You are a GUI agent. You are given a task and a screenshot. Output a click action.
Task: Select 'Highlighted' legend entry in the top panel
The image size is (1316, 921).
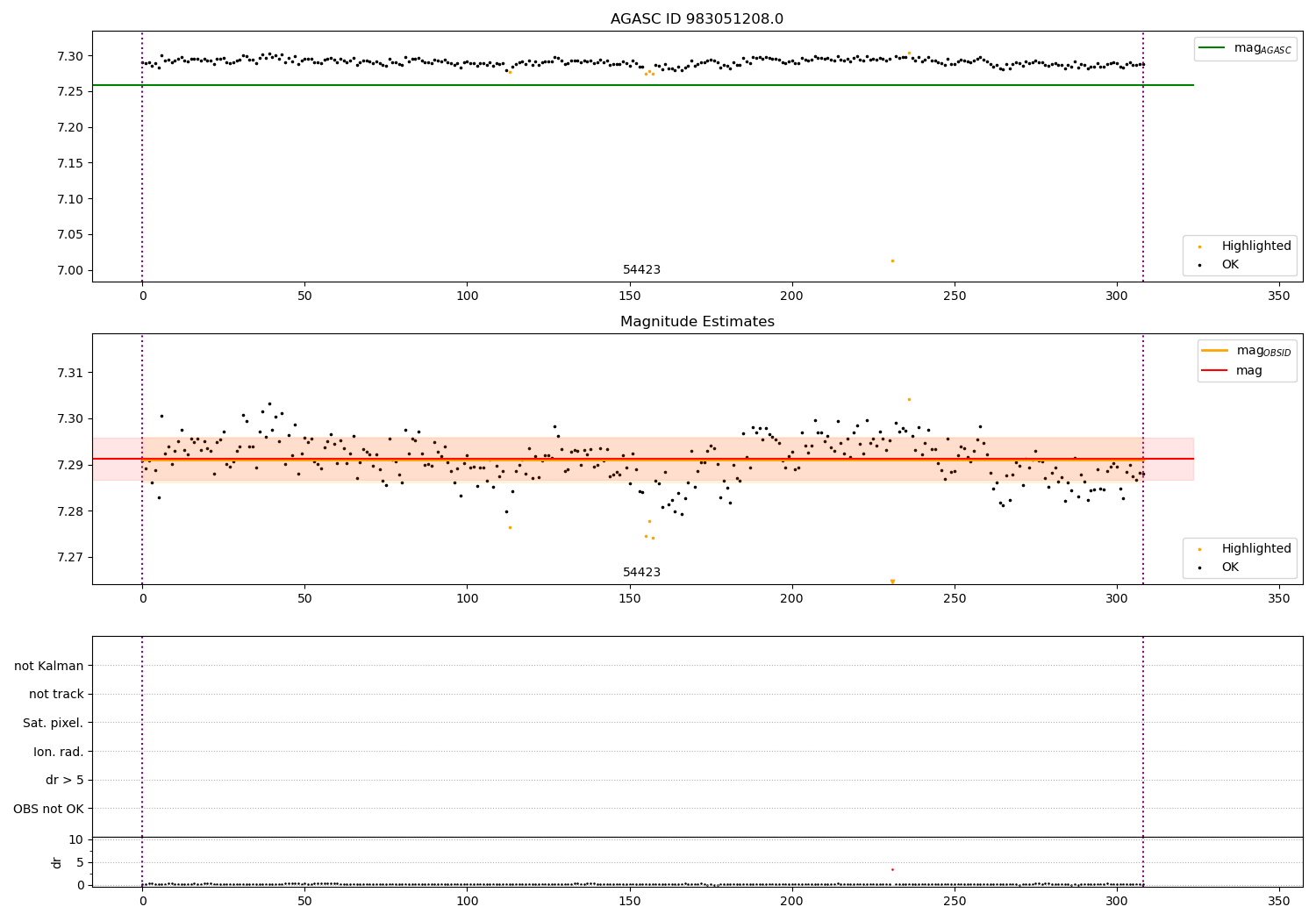(x=1256, y=246)
